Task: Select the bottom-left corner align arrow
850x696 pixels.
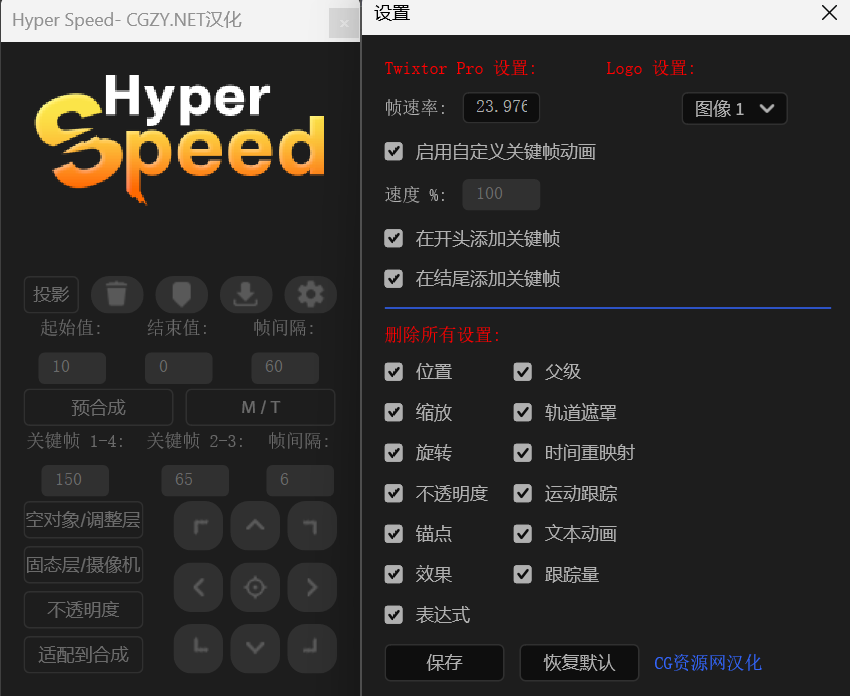Action: point(198,648)
